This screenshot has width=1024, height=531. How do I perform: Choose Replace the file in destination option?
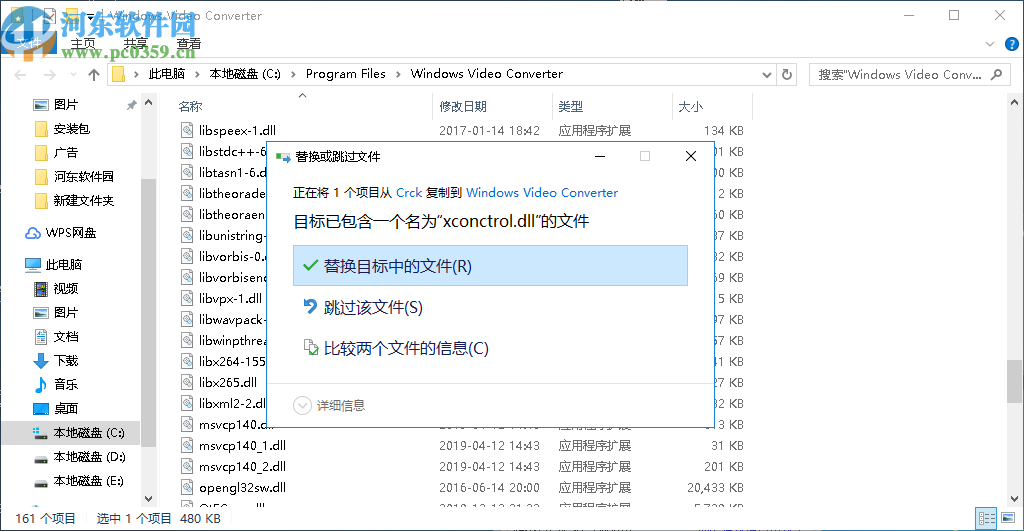(490, 266)
